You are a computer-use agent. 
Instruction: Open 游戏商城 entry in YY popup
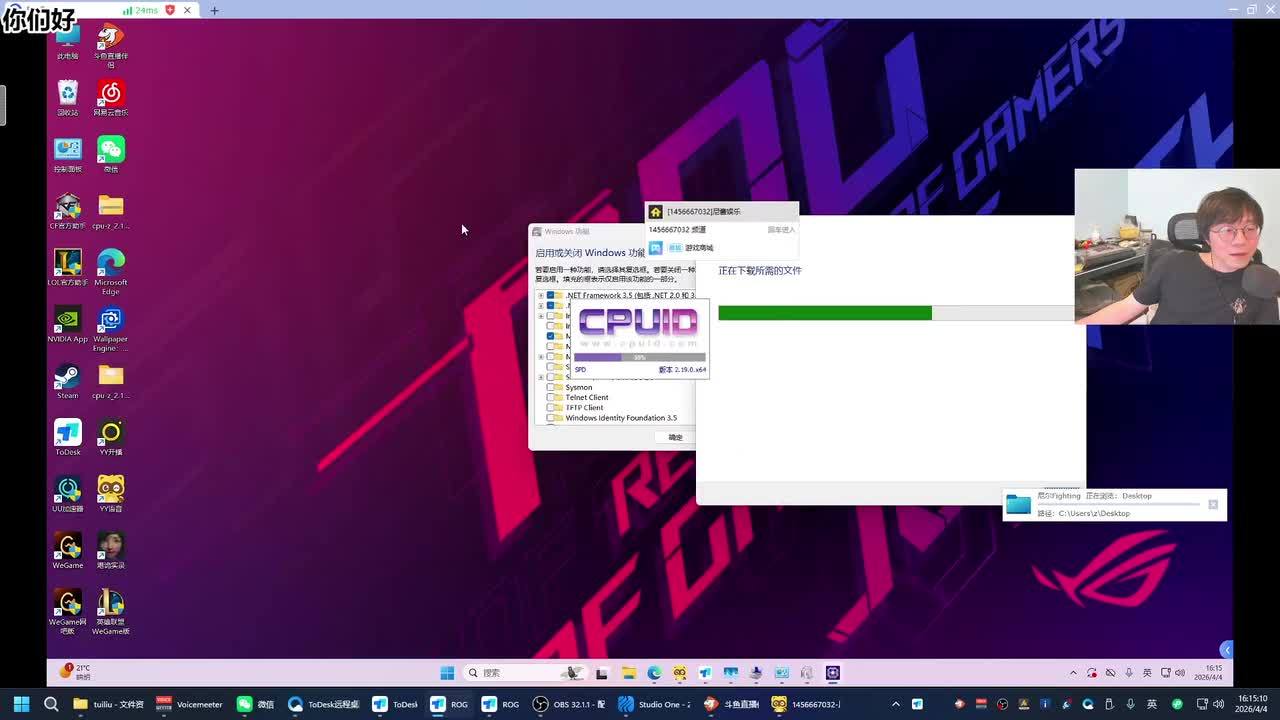click(x=699, y=248)
